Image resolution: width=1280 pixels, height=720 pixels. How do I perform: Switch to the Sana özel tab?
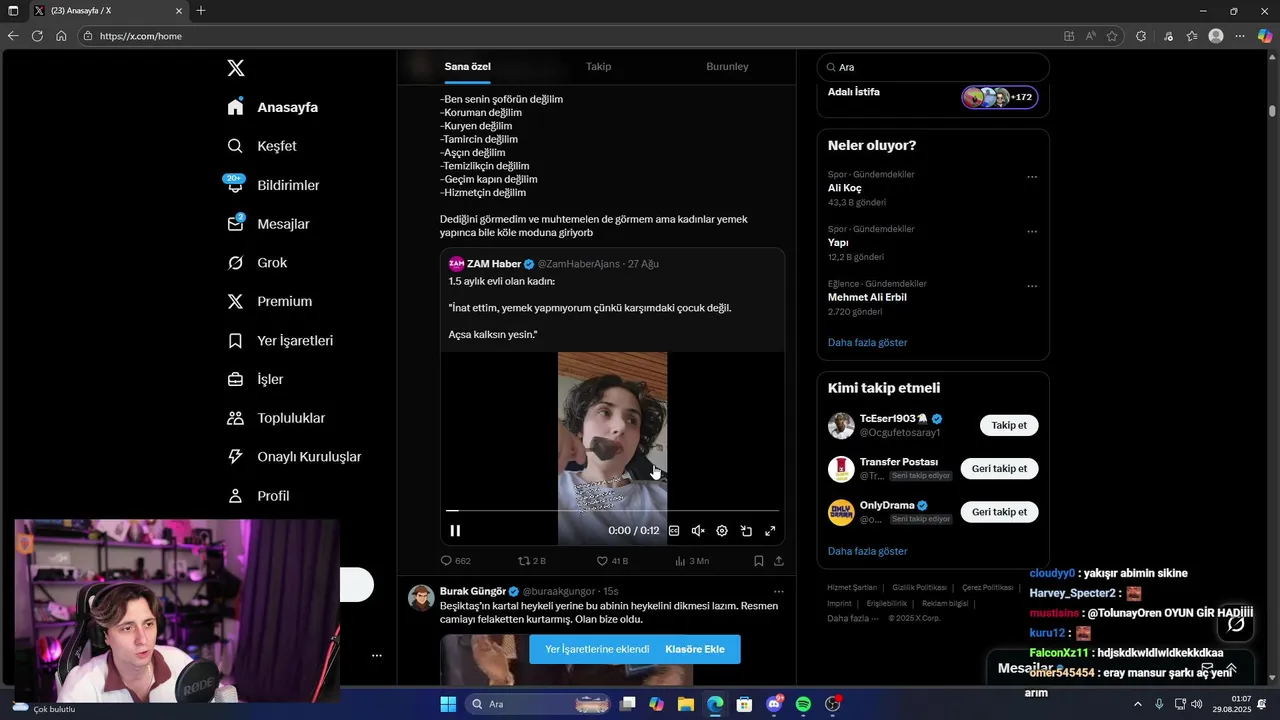point(468,66)
